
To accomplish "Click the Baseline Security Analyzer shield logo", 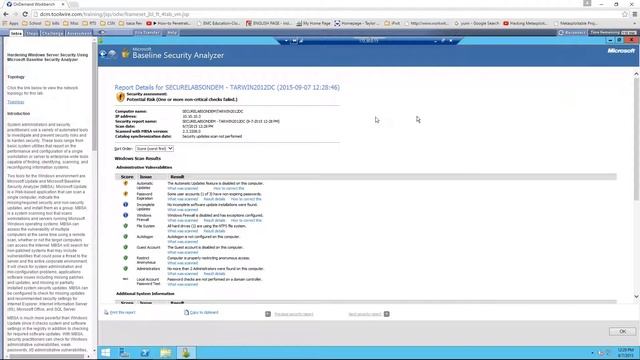I will click(x=125, y=54).
